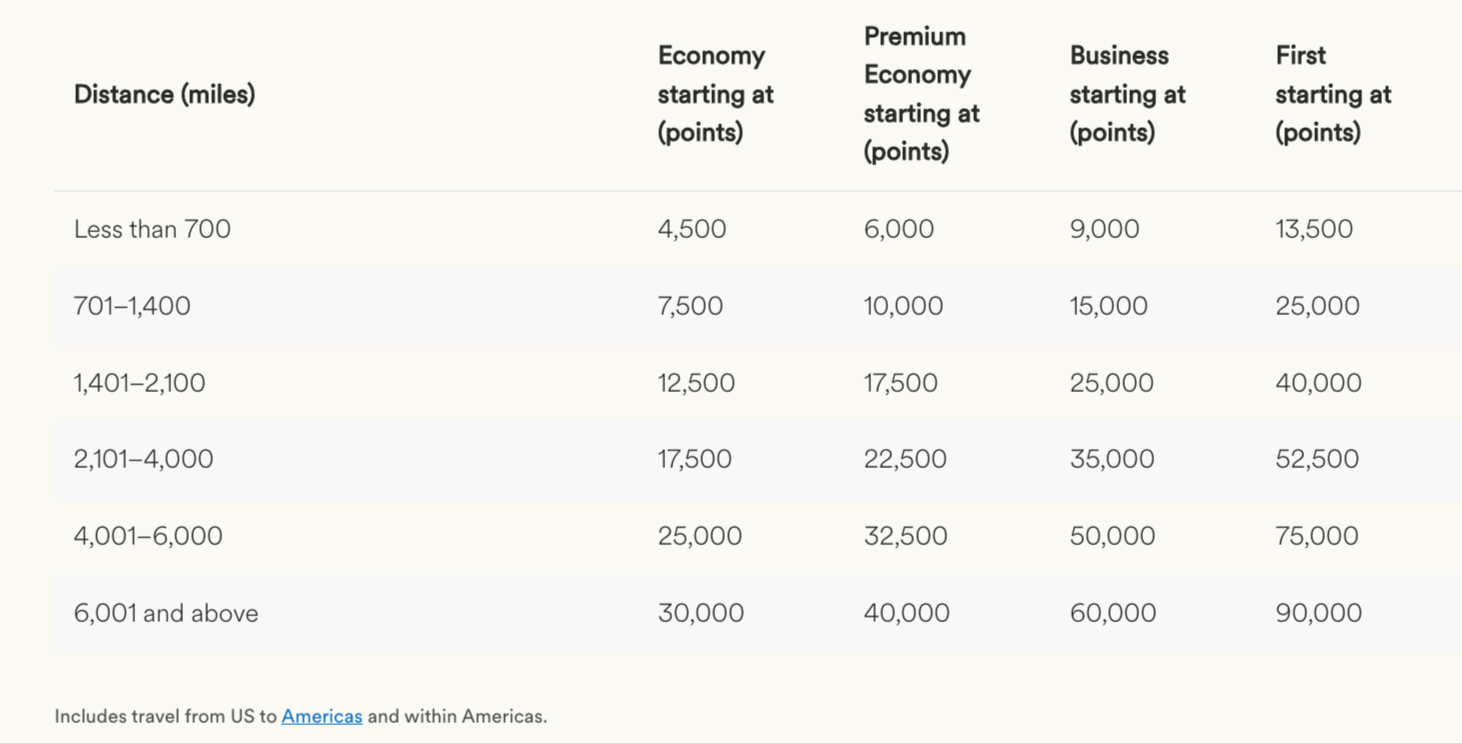Click the 90,000 First points cell
Viewport: 1462px width, 744px height.
(1318, 613)
